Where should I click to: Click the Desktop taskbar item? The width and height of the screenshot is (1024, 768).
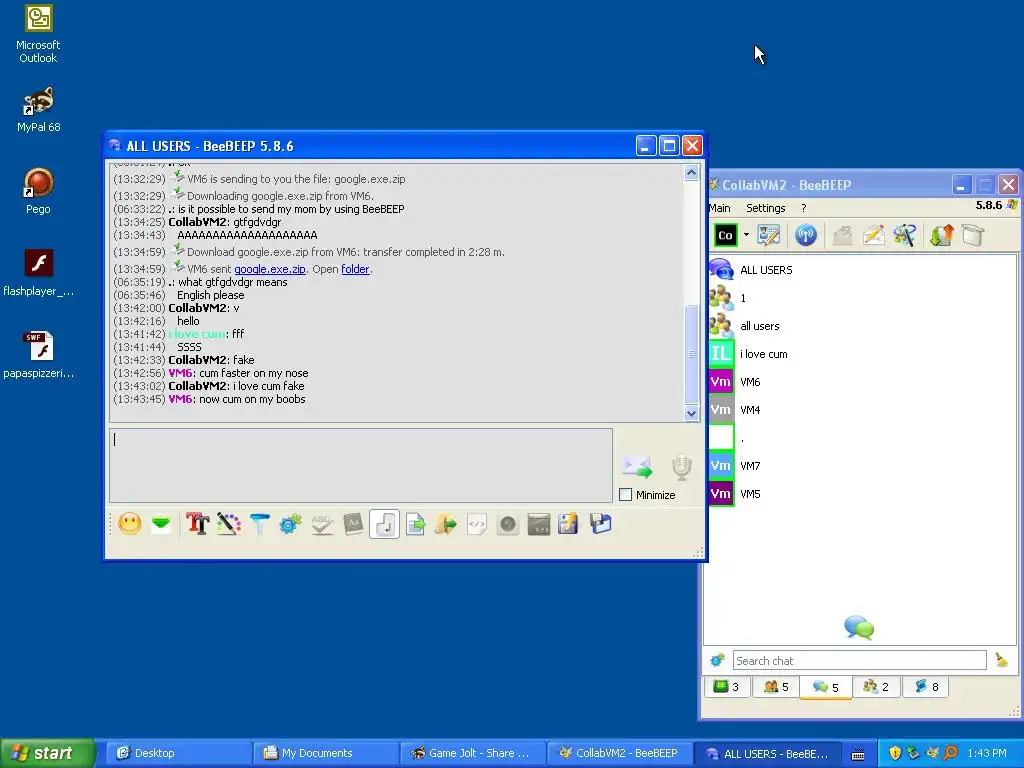tap(178, 753)
